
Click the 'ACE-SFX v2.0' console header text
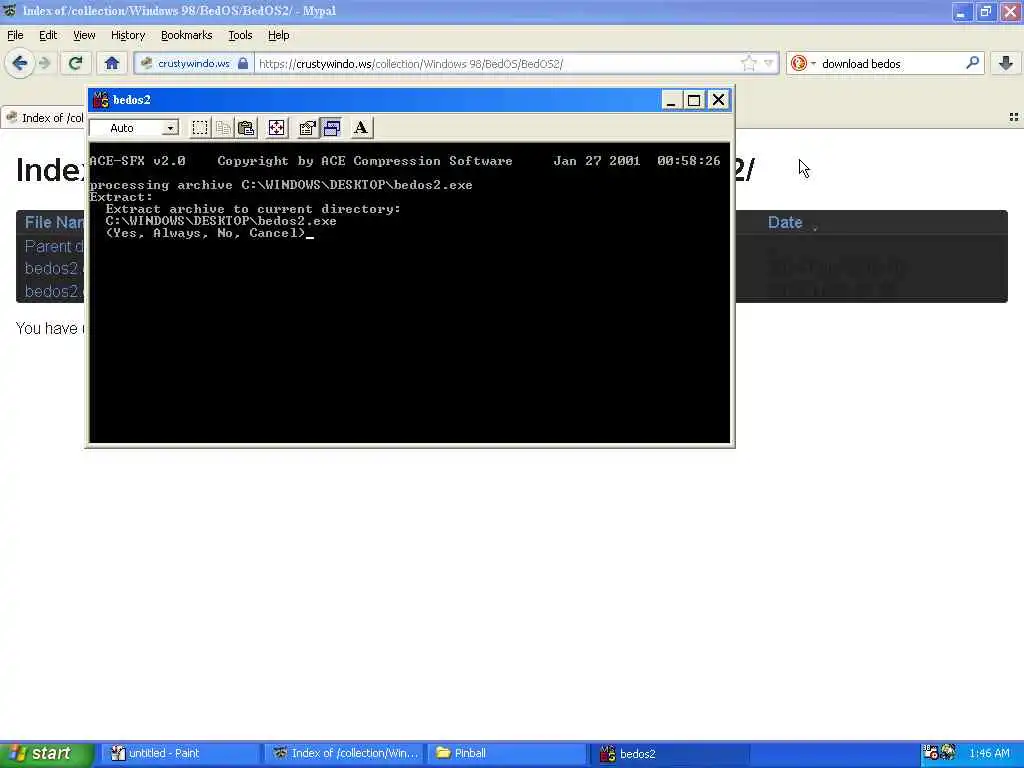pos(137,161)
